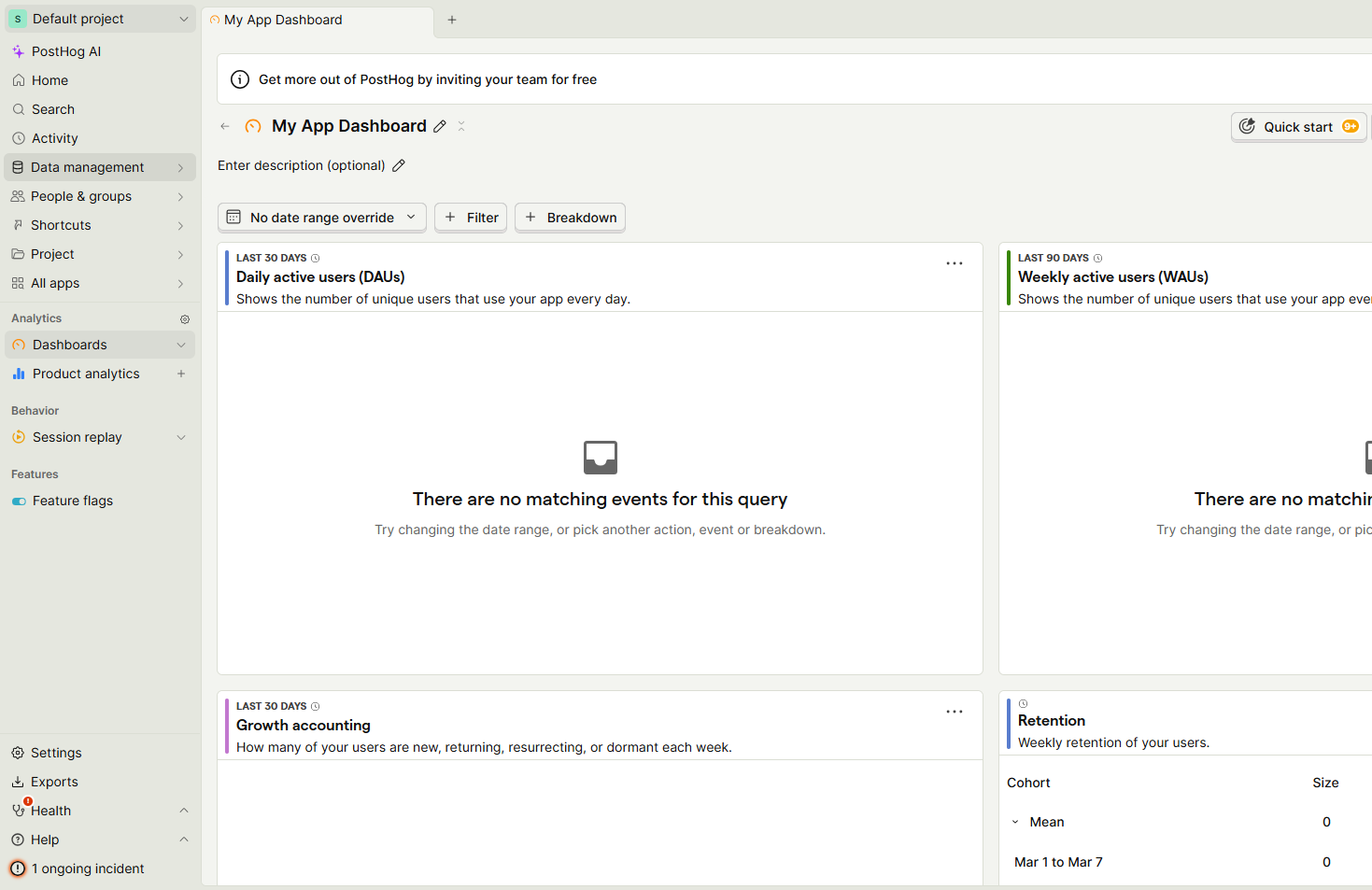Select the My App Dashboard tab
This screenshot has height=890, width=1372.
point(283,20)
